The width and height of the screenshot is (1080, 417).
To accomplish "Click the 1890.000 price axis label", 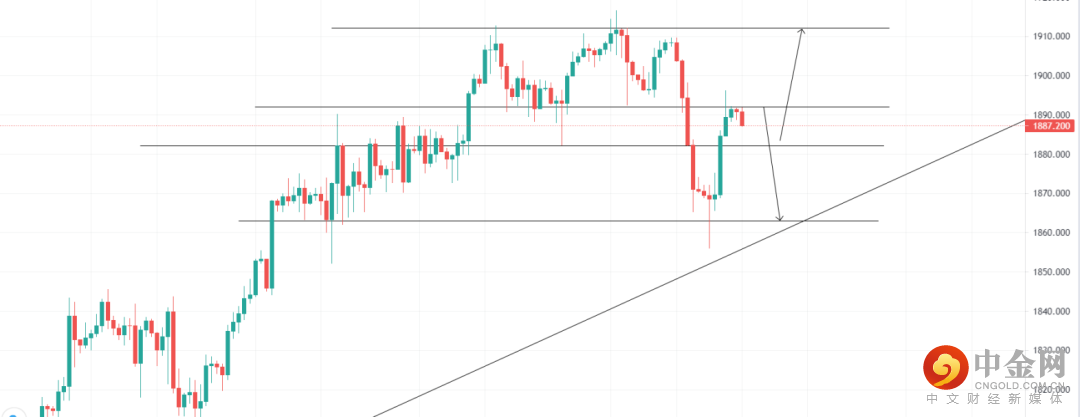I will click(x=1054, y=115).
